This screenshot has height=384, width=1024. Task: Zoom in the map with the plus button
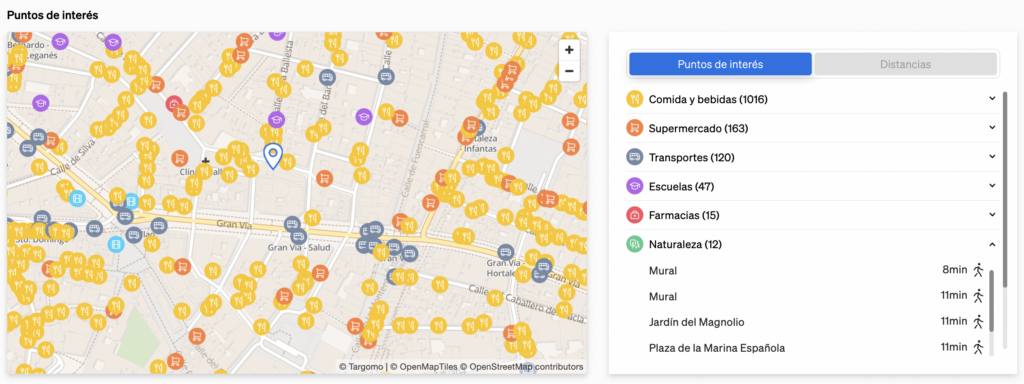tap(569, 50)
